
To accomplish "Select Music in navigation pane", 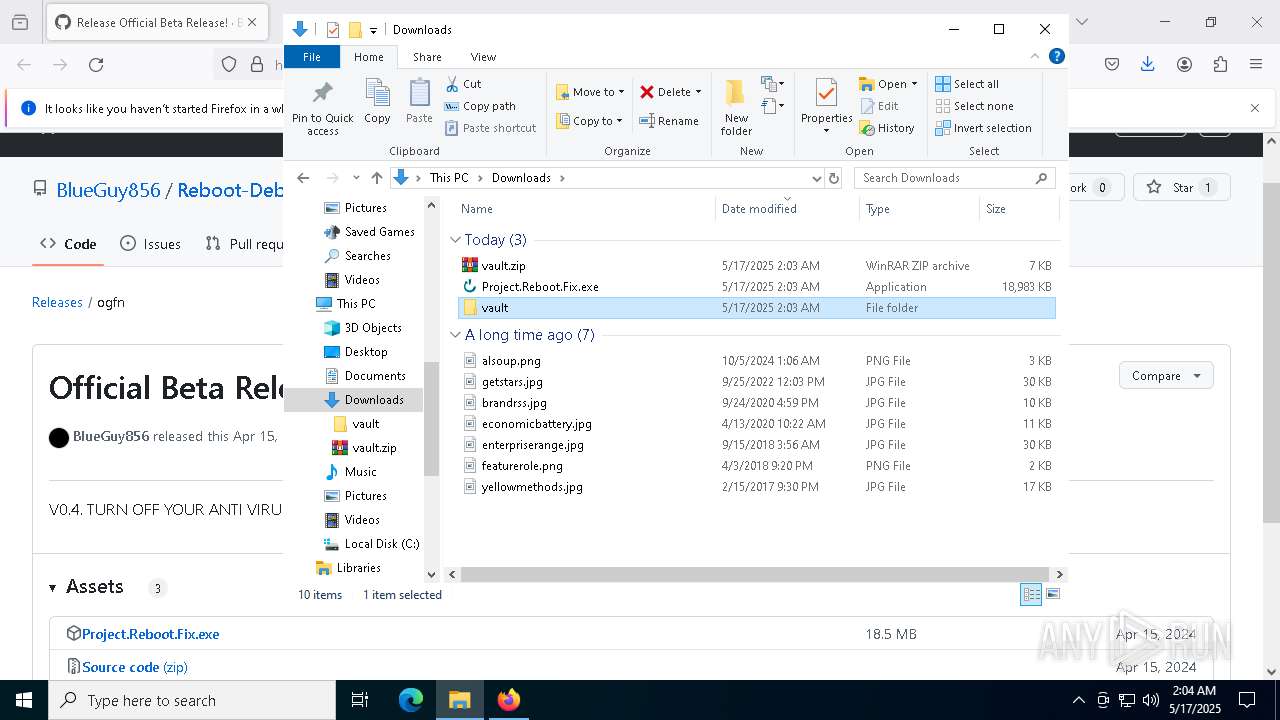I will pyautogui.click(x=350, y=472).
